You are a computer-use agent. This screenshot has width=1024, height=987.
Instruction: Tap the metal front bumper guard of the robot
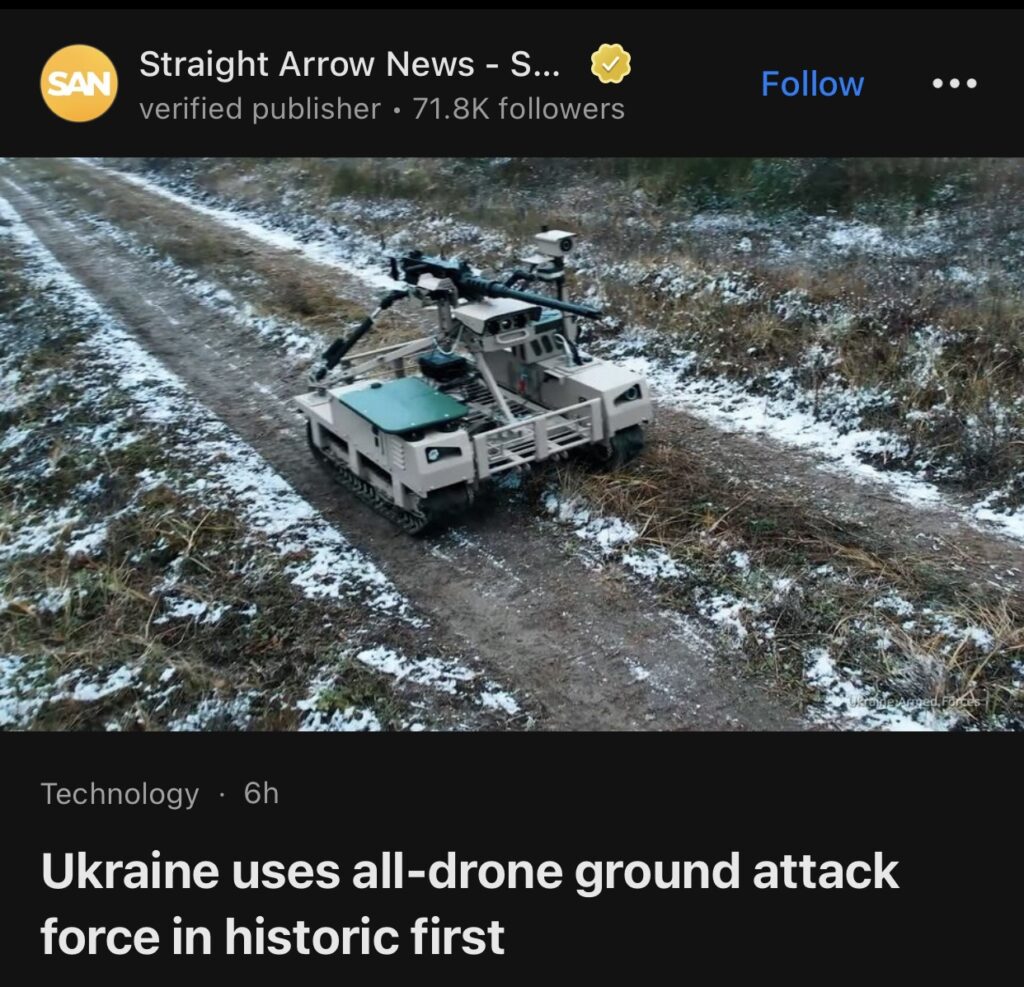point(534,436)
